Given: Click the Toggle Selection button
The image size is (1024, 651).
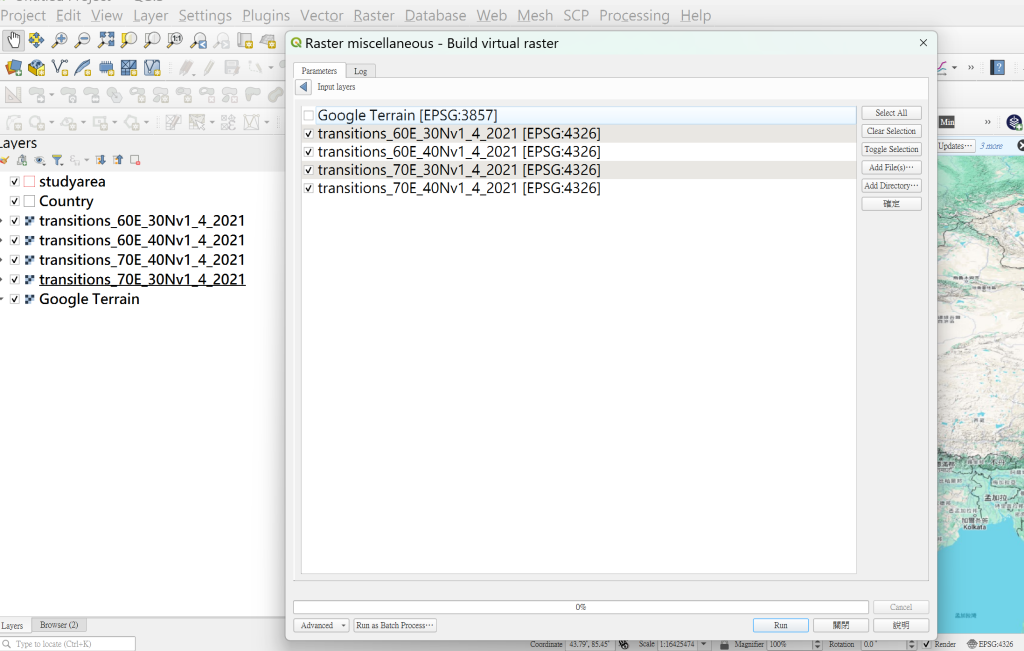Looking at the screenshot, I should [891, 150].
